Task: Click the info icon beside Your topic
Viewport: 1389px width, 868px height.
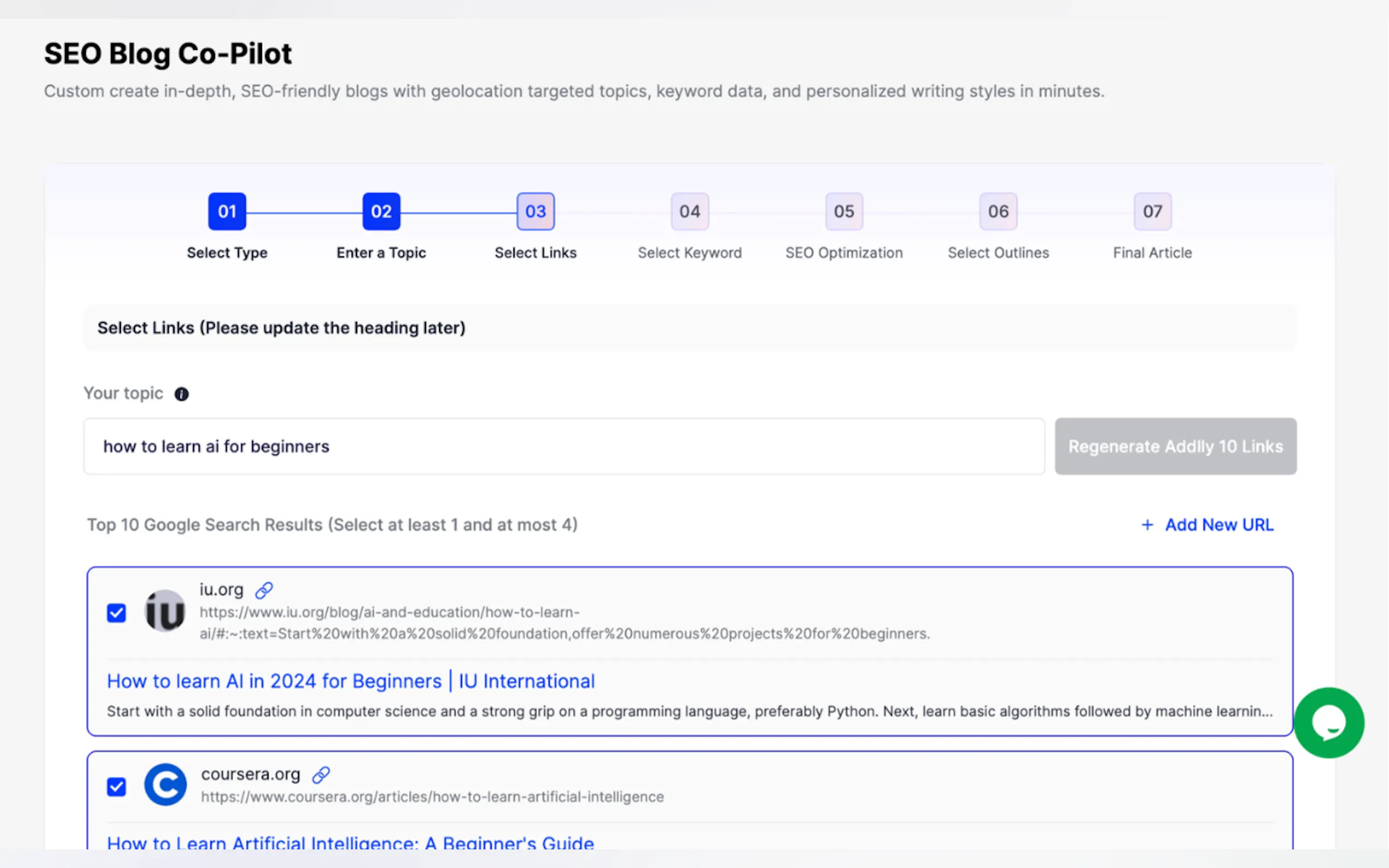Action: (x=182, y=395)
